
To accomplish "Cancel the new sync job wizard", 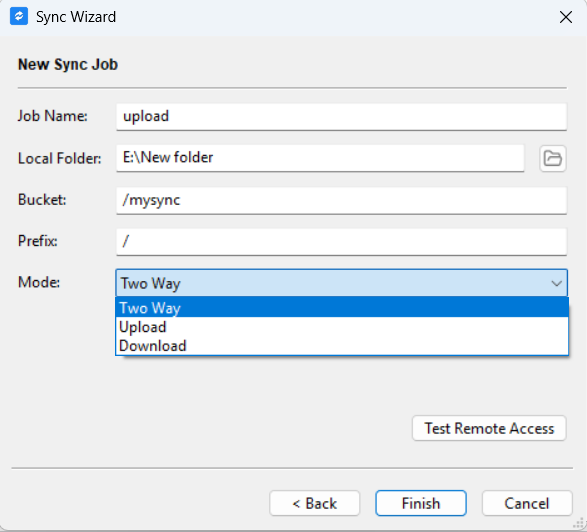I will click(527, 503).
